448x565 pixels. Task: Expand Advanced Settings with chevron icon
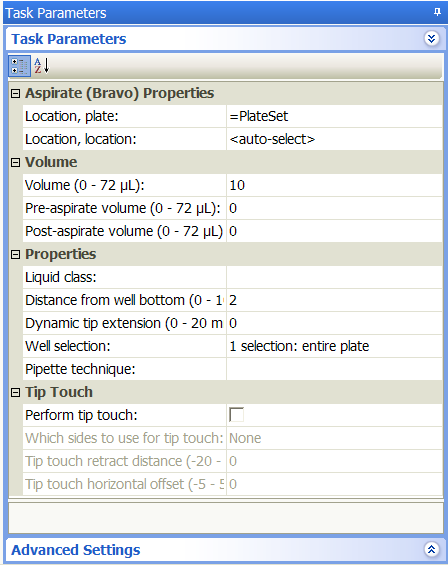(x=431, y=550)
